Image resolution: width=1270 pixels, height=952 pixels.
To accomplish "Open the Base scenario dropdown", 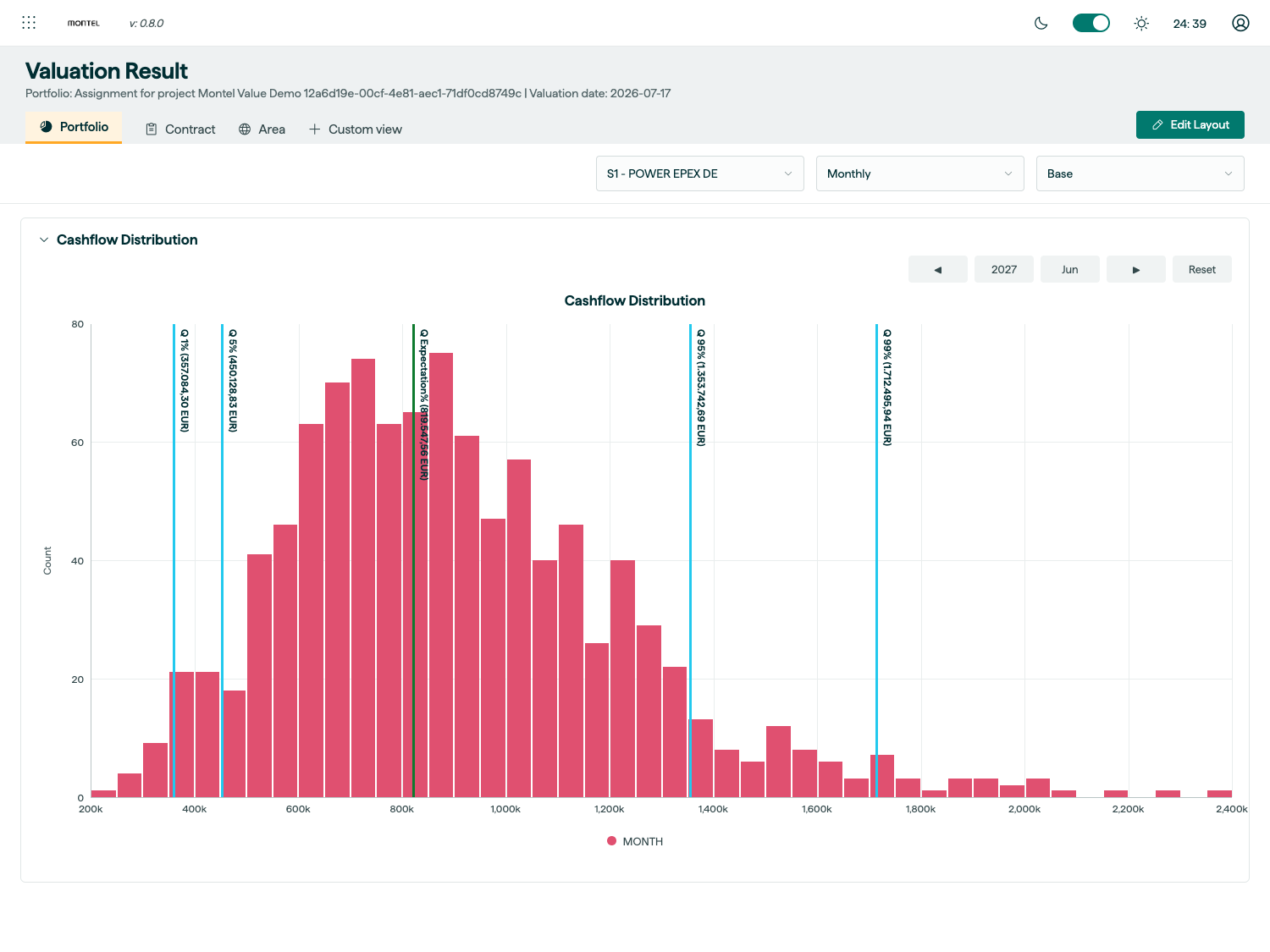I will (x=1140, y=173).
